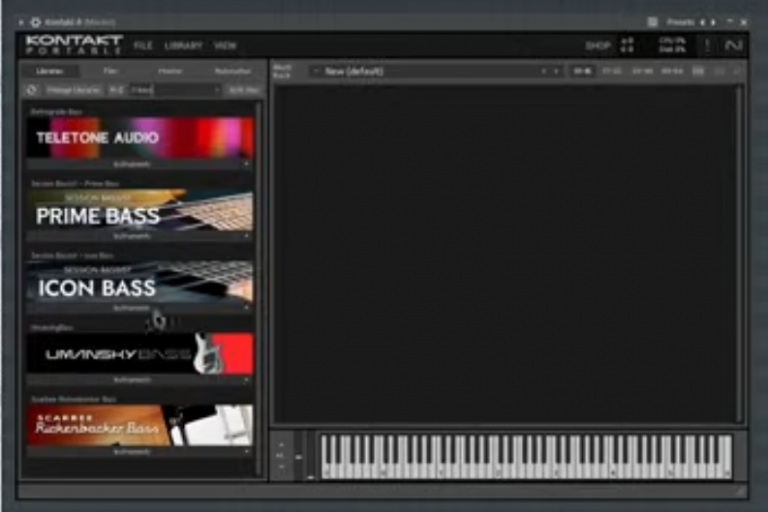Switch to the Libraries tab

(50, 71)
